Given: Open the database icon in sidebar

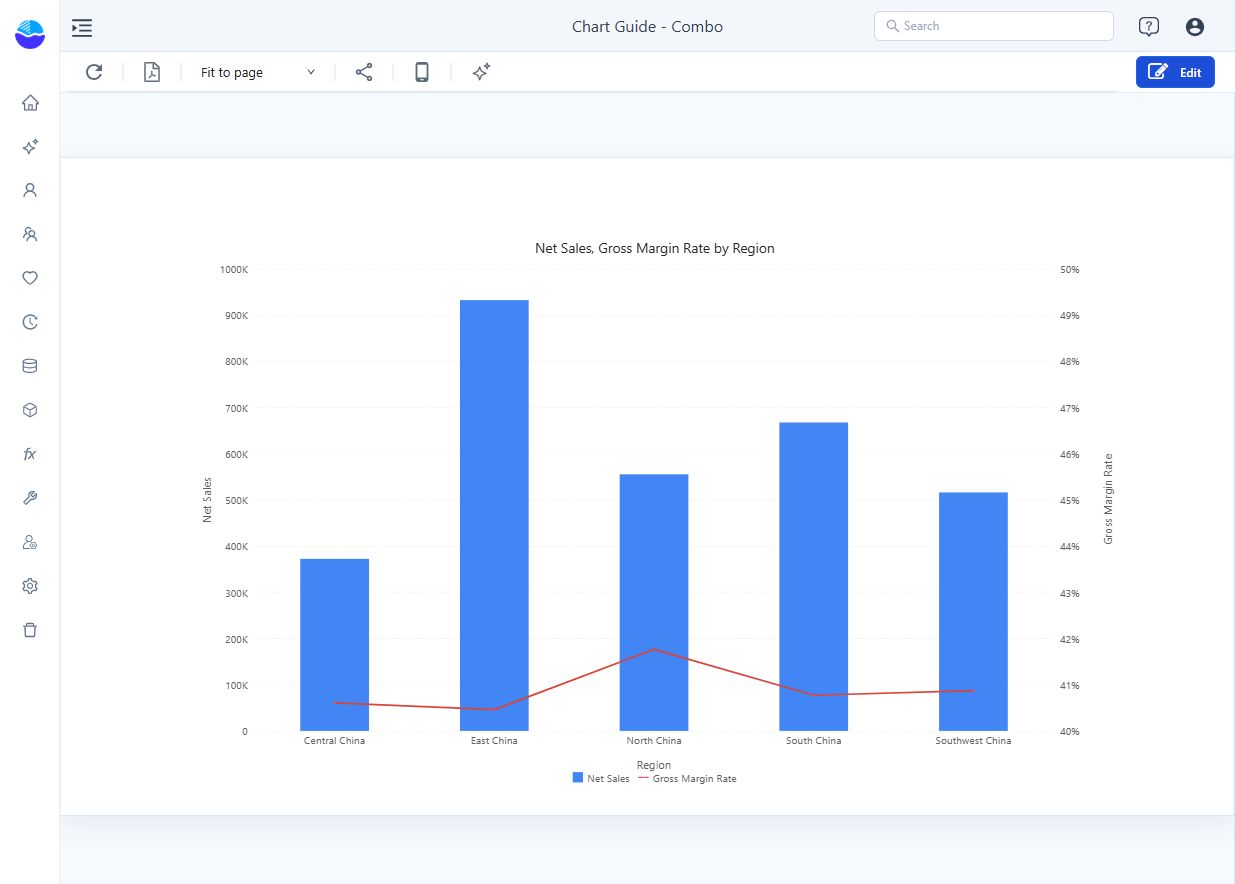Looking at the screenshot, I should [30, 366].
